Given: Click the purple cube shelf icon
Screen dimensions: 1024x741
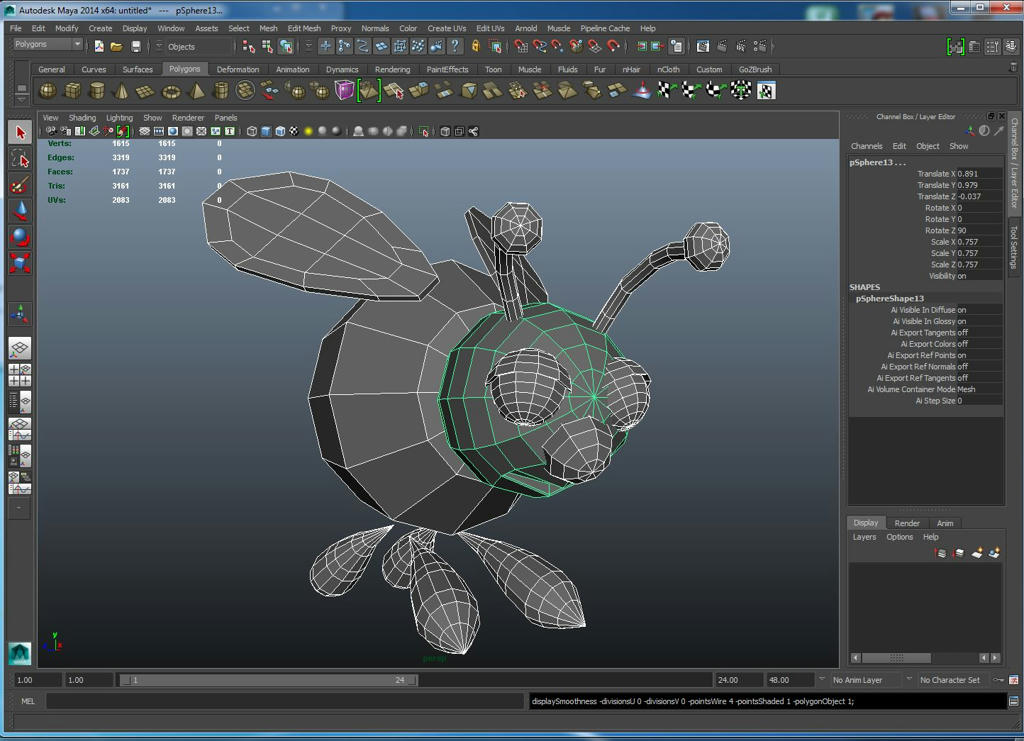Looking at the screenshot, I should pyautogui.click(x=344, y=90).
